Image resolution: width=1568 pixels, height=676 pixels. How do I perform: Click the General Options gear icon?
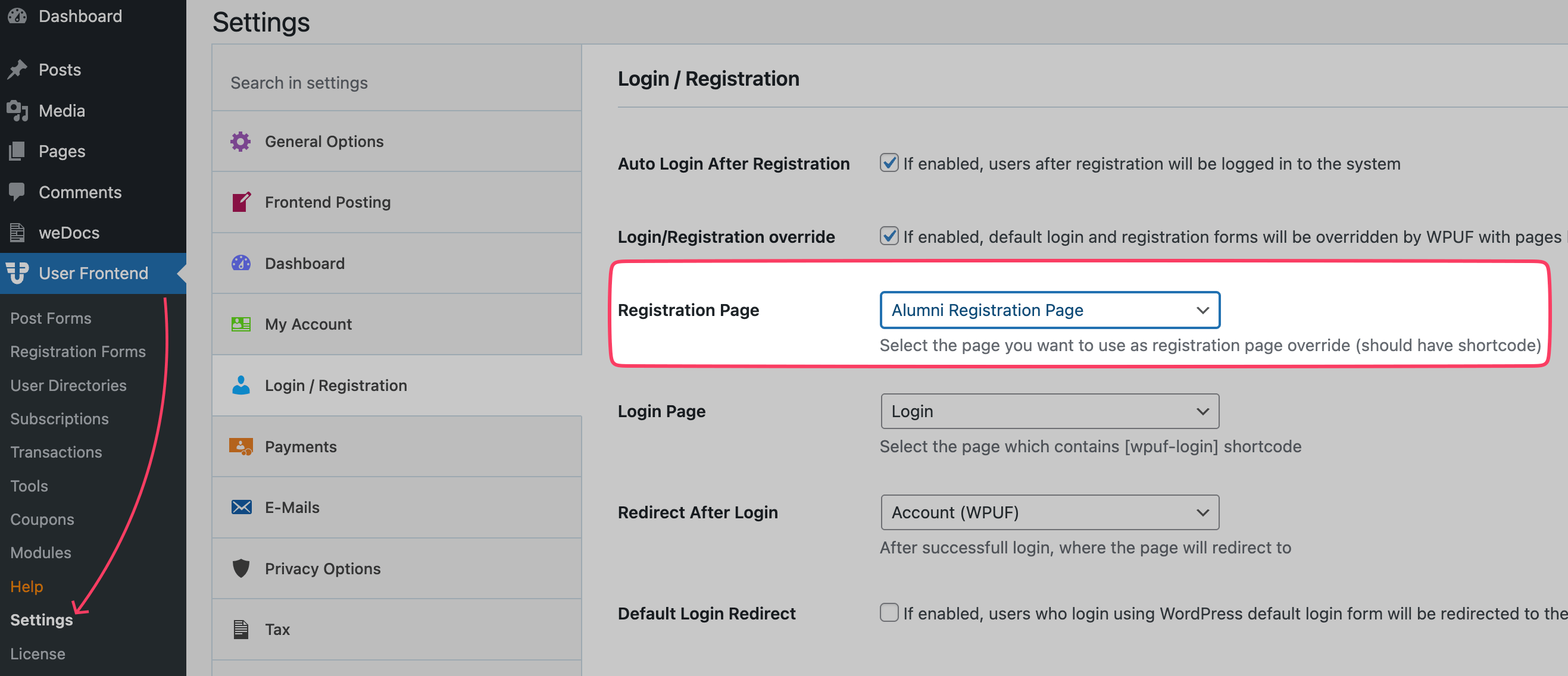[x=240, y=141]
